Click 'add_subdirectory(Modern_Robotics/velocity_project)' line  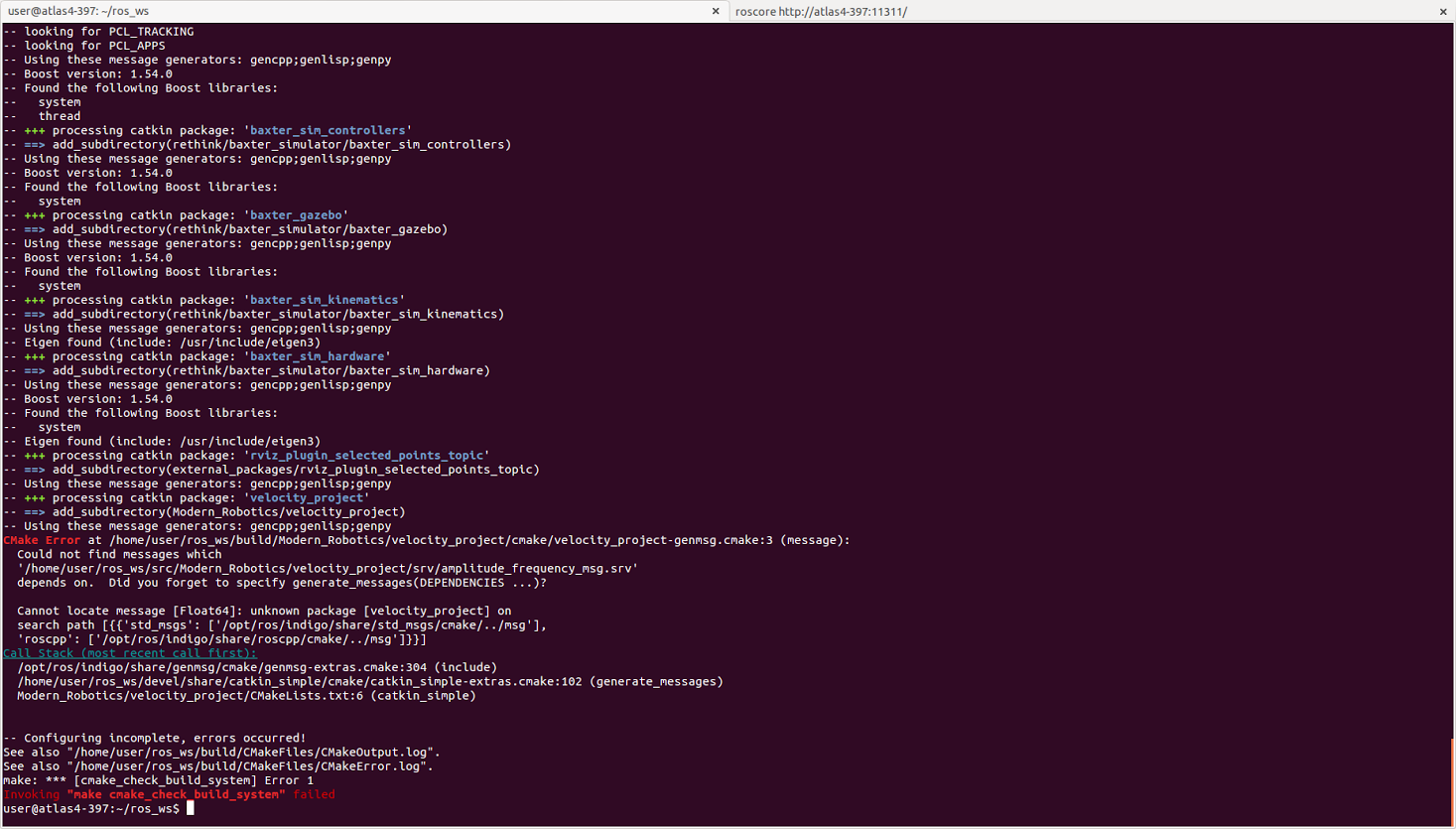(203, 512)
